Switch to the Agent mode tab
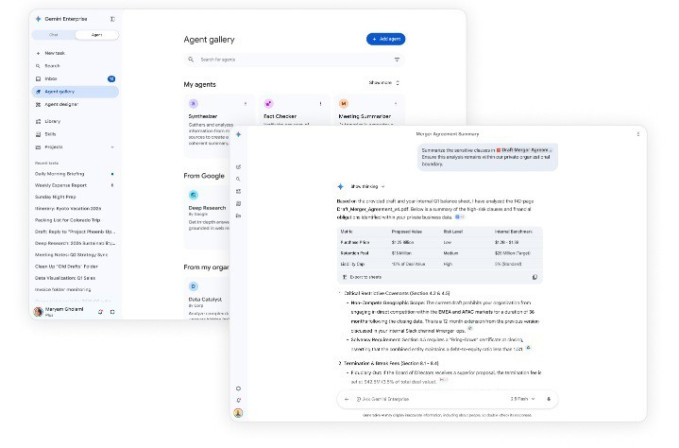 97,35
